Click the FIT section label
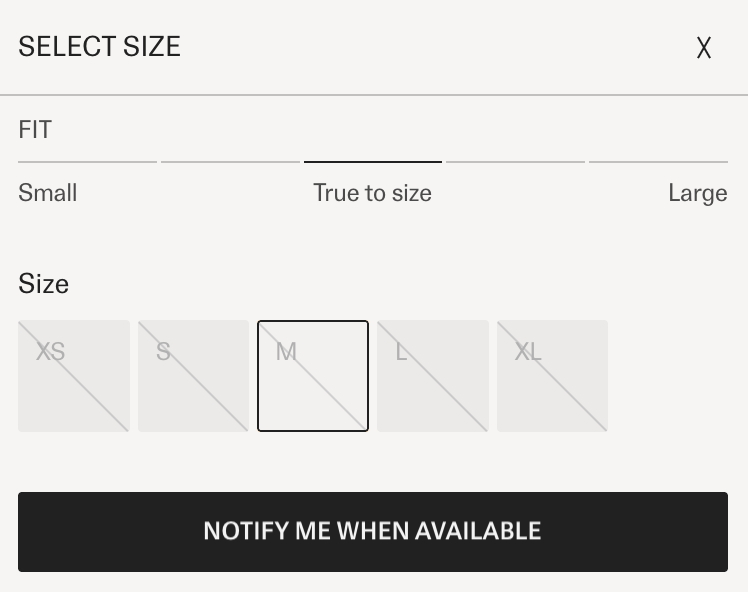This screenshot has width=748, height=592. (x=35, y=130)
